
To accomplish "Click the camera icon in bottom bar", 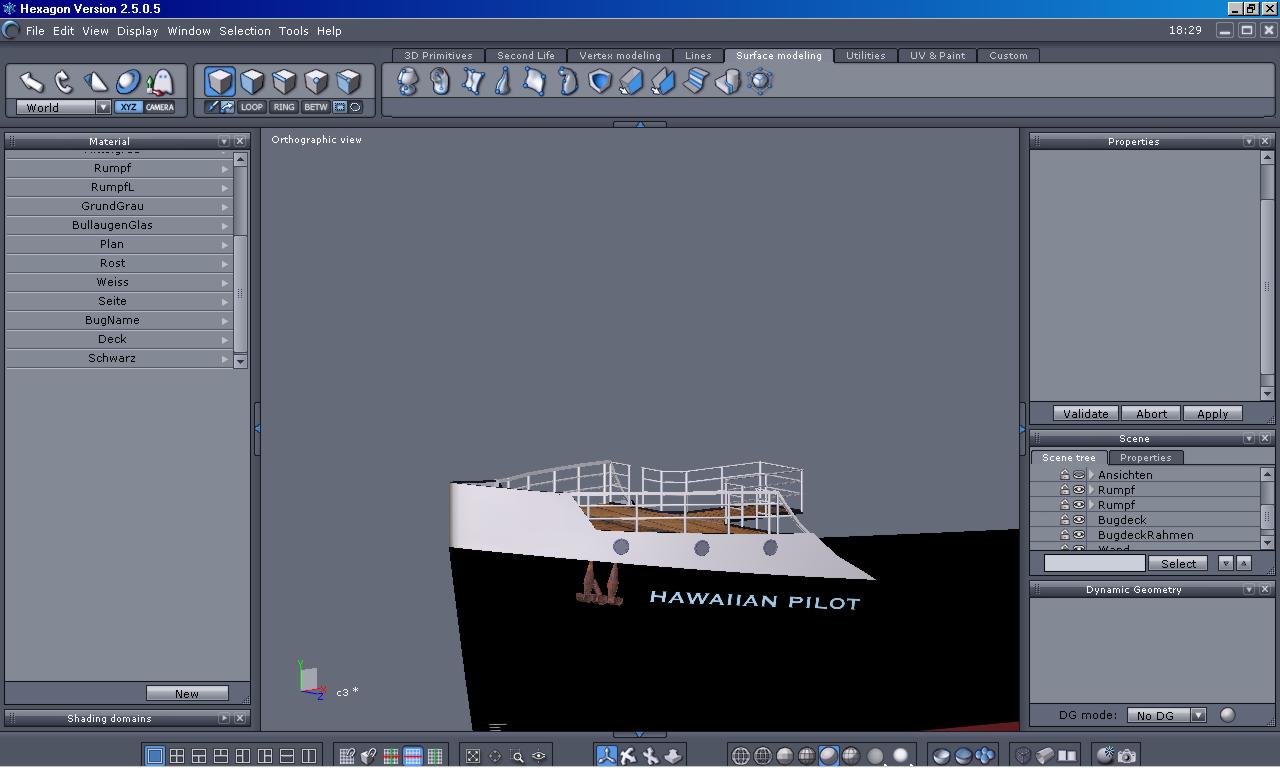I will click(x=1127, y=756).
